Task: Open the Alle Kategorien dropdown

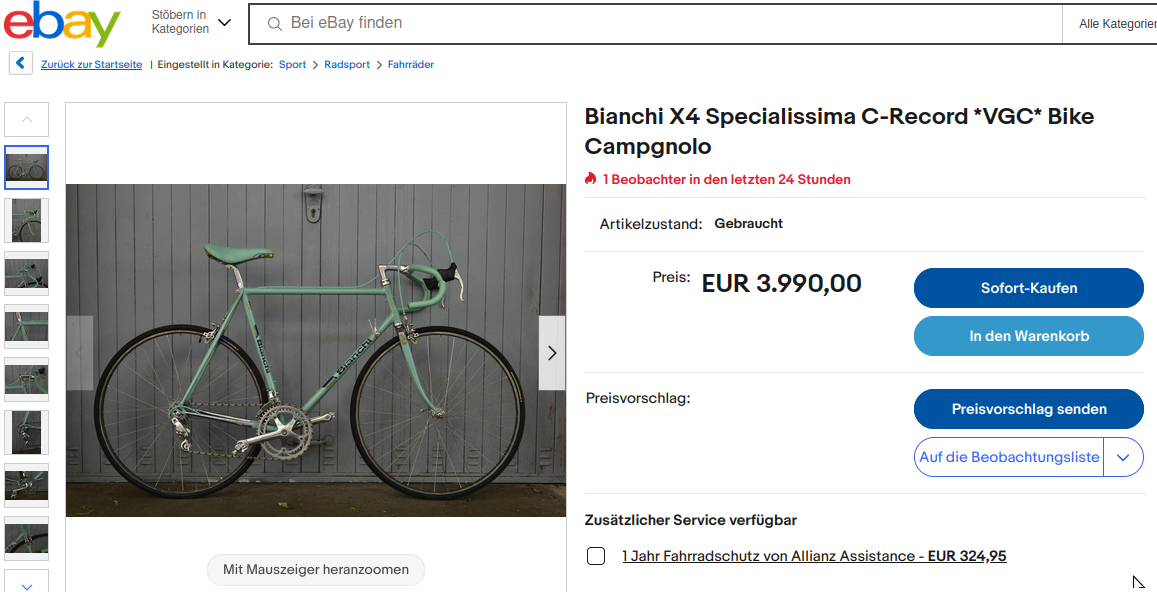Action: coord(1116,24)
